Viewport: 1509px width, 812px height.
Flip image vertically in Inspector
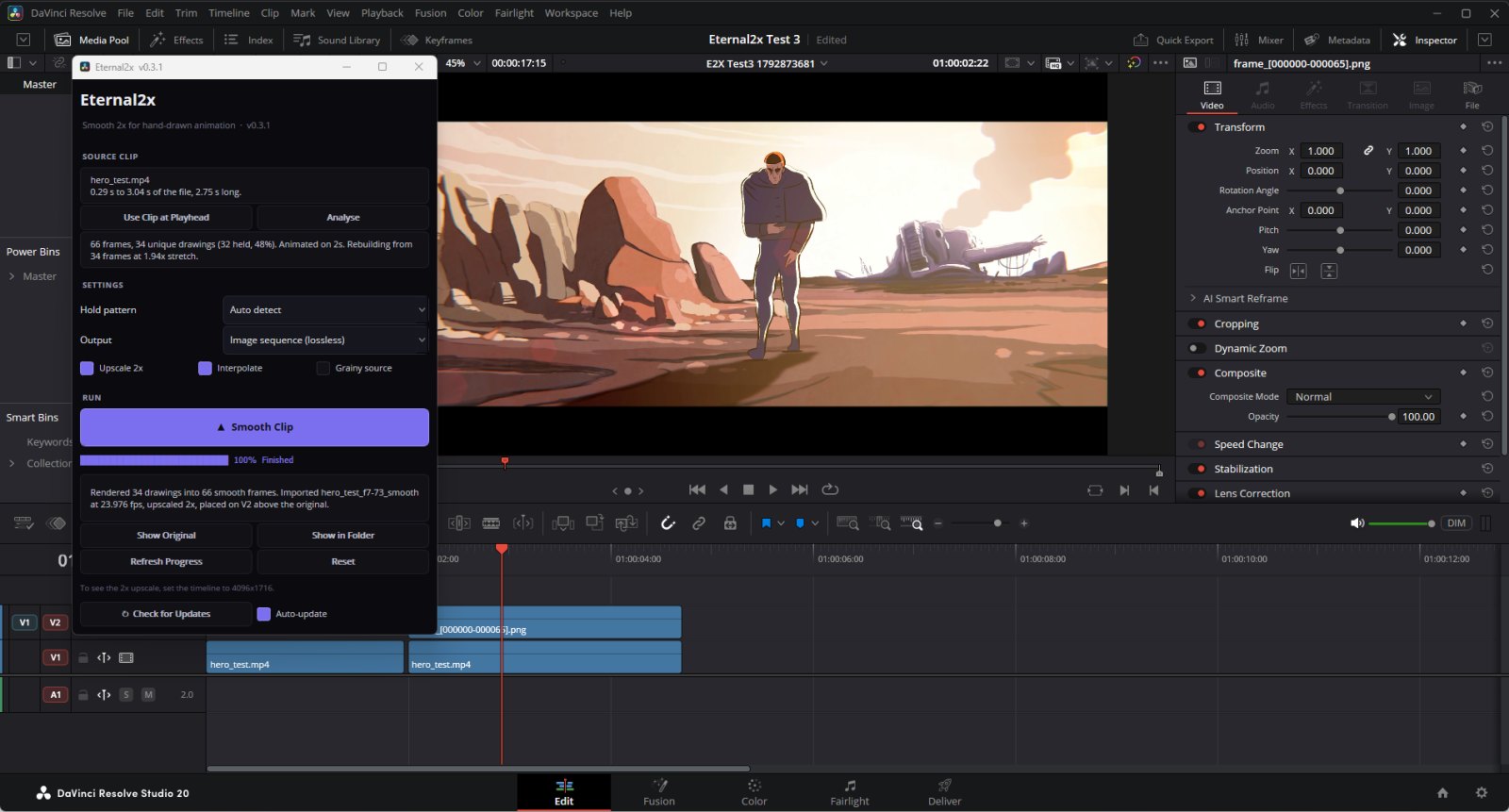point(1329,271)
